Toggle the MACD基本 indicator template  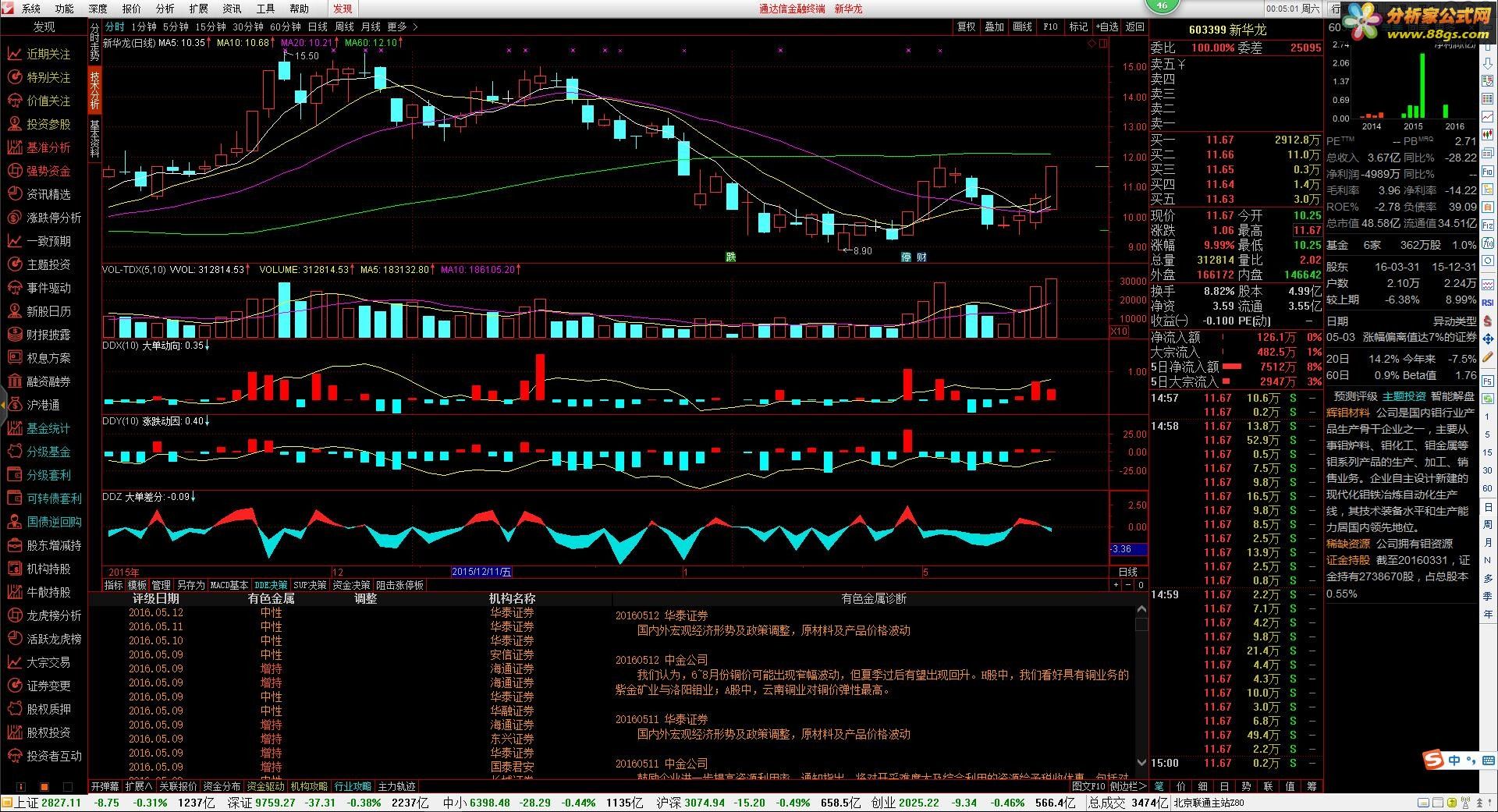pyautogui.click(x=229, y=585)
